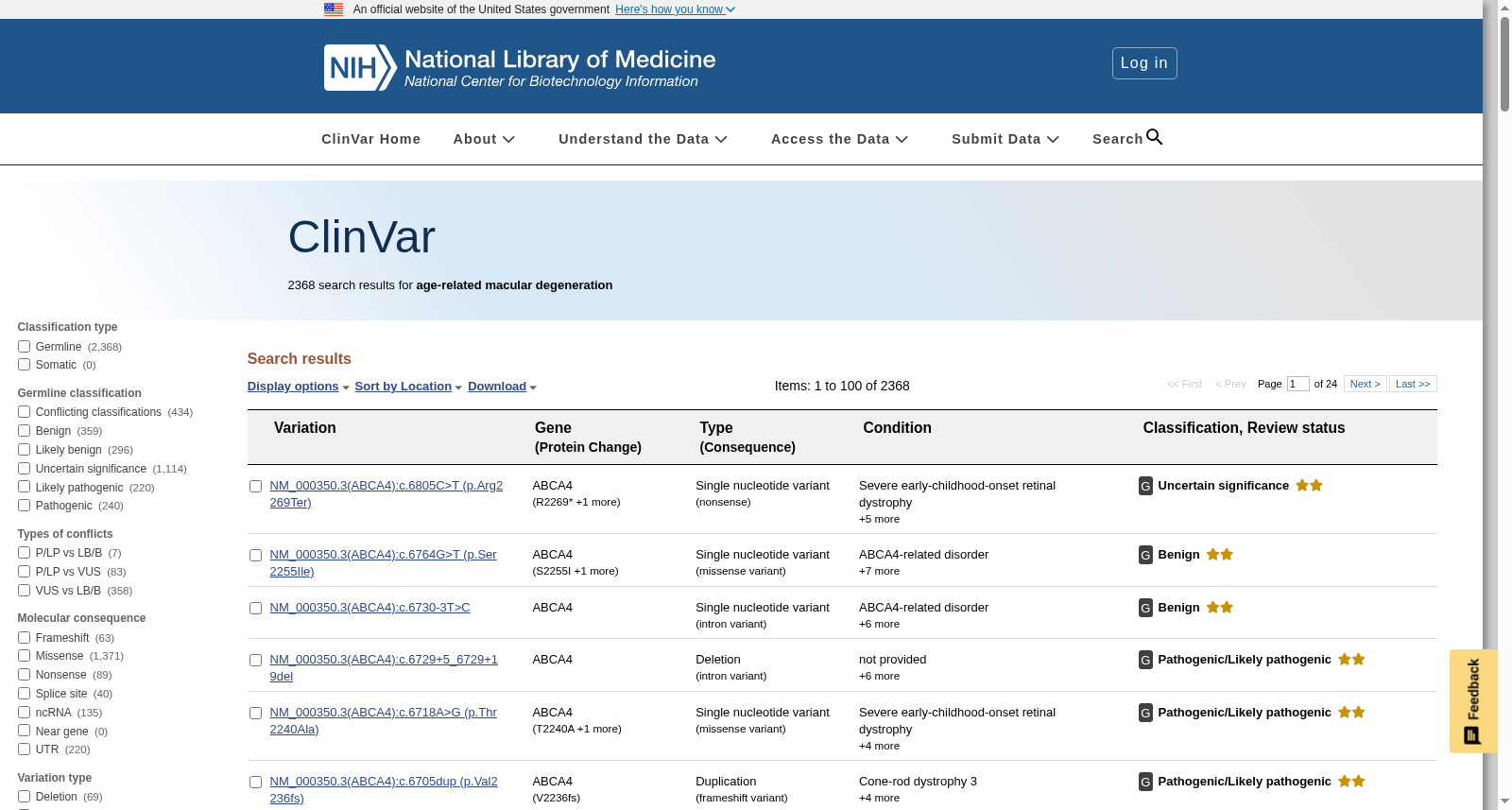Click the US flag icon in banner

[334, 9]
